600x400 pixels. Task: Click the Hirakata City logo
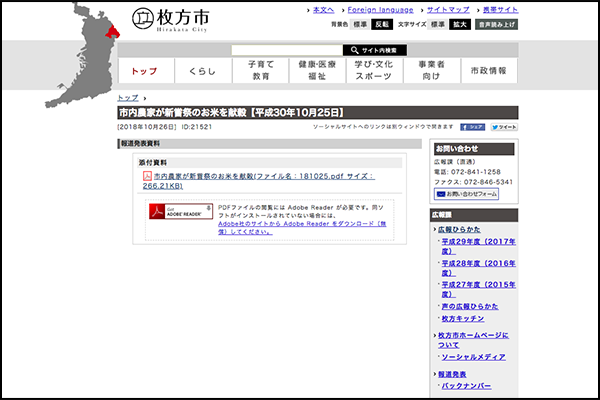click(x=170, y=20)
